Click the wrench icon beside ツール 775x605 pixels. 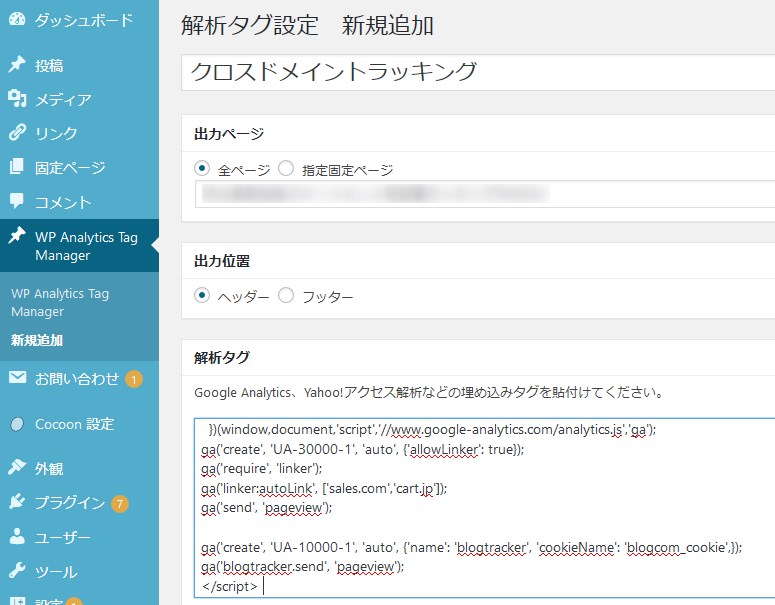[x=17, y=571]
